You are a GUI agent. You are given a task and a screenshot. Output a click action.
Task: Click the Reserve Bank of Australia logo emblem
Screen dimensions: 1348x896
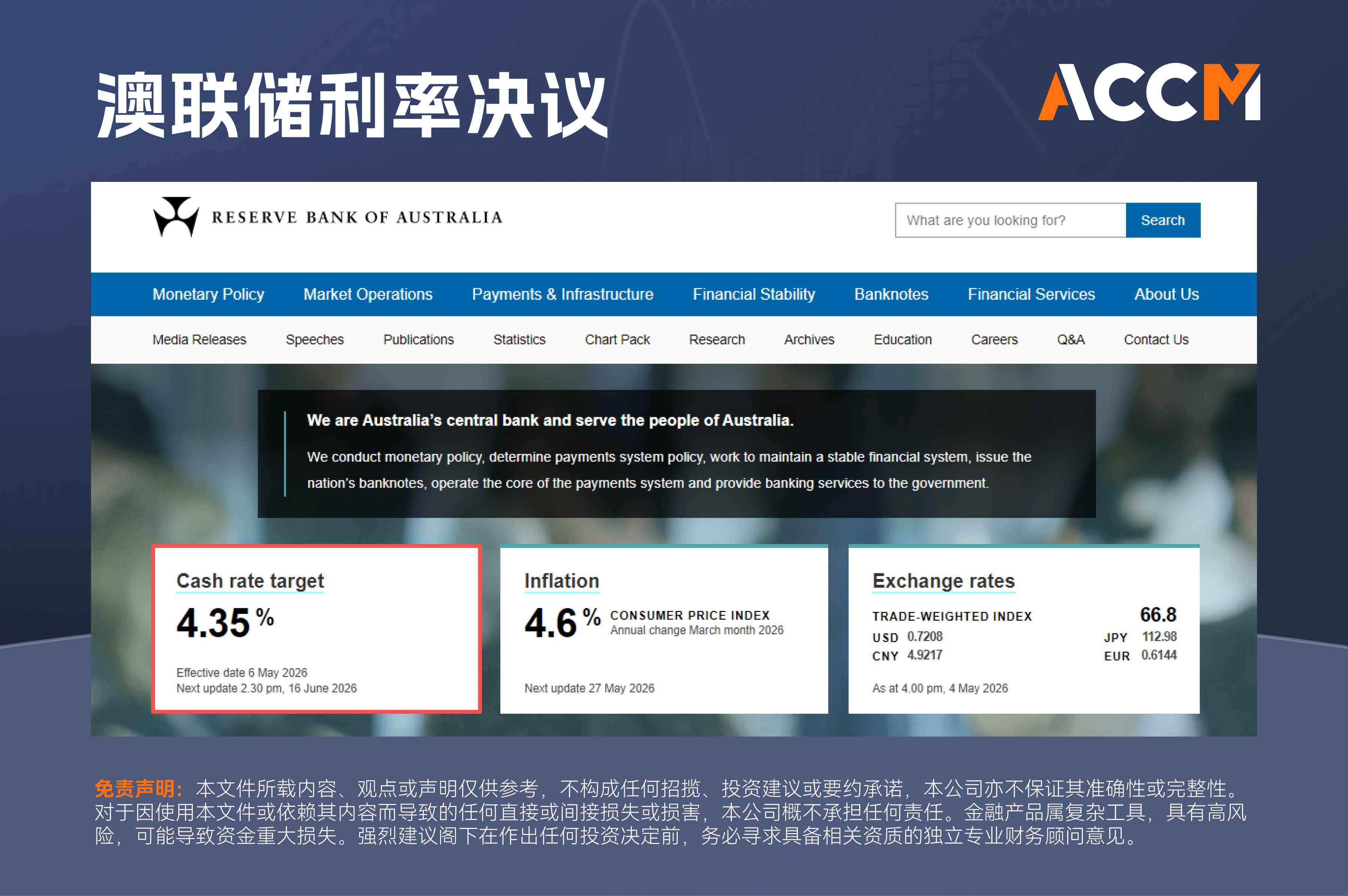(176, 217)
